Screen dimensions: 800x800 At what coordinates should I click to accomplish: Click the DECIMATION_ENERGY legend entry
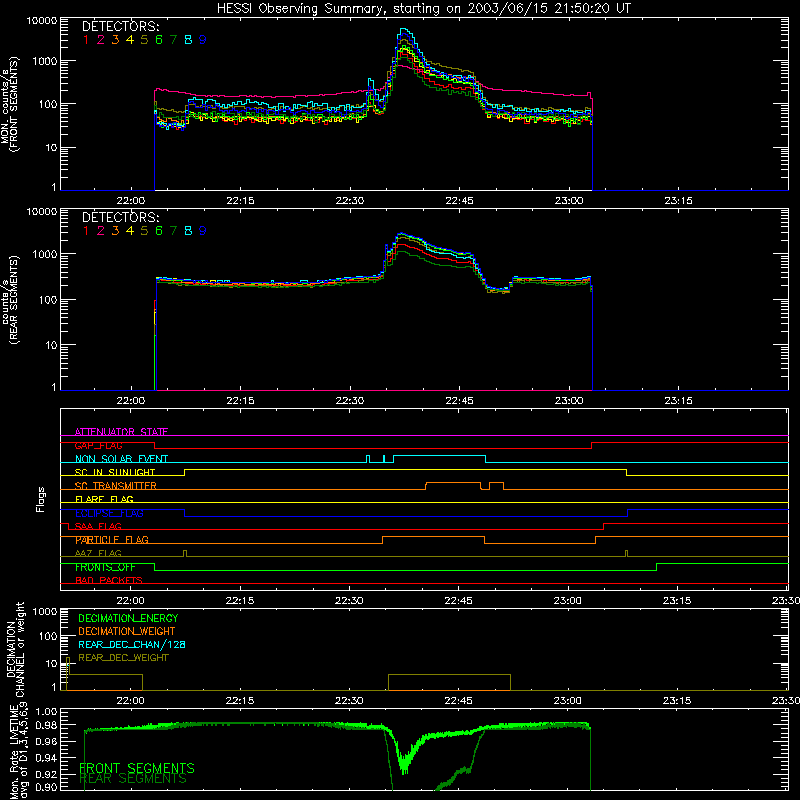[x=128, y=618]
